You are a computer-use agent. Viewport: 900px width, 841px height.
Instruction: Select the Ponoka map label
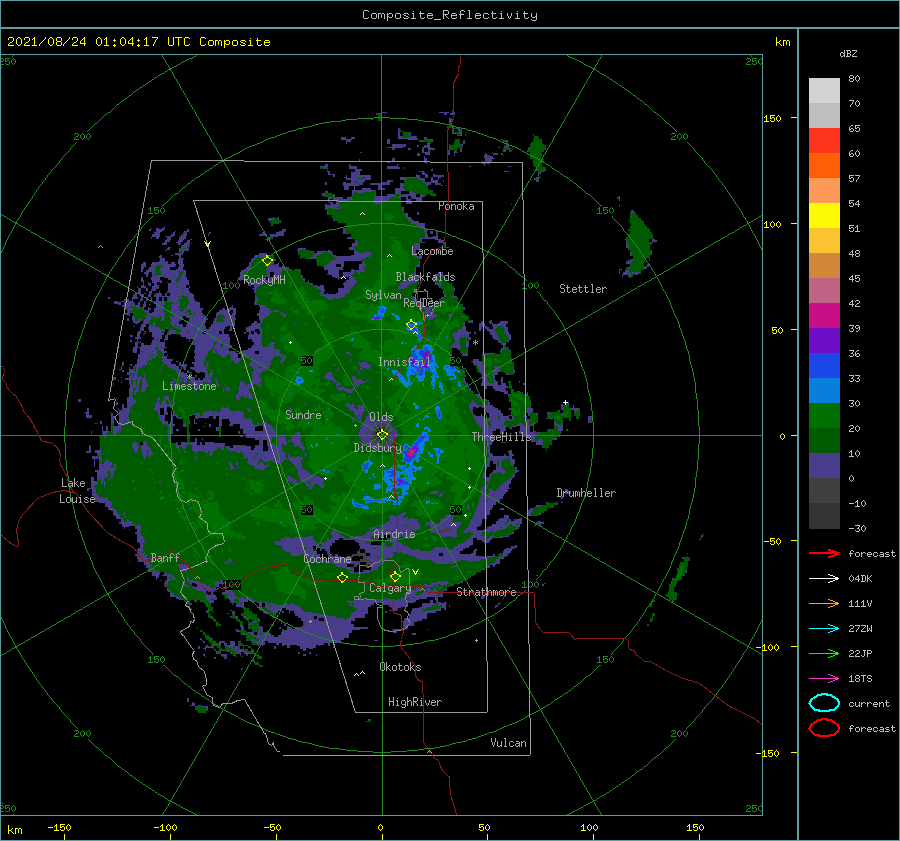point(456,207)
